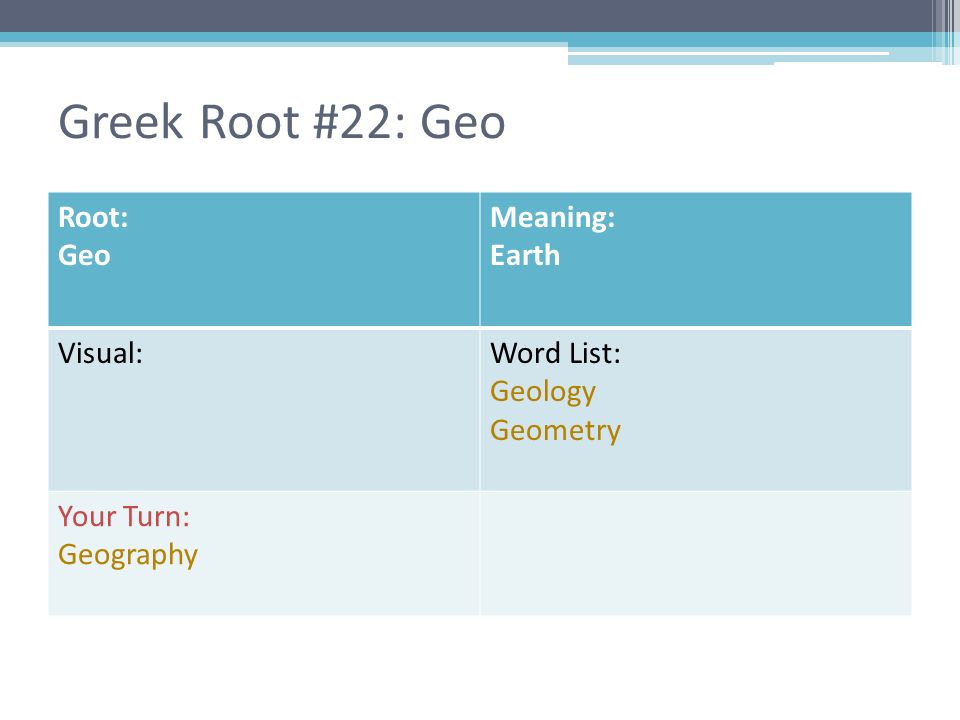This screenshot has height=720, width=960.
Task: Select the Word List: label
Action: (555, 353)
